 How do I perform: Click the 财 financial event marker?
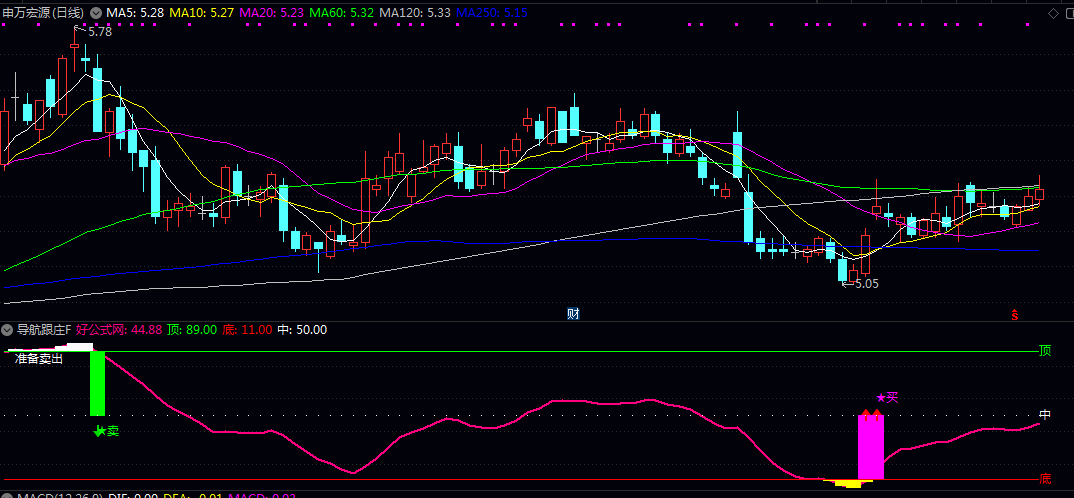[x=573, y=314]
